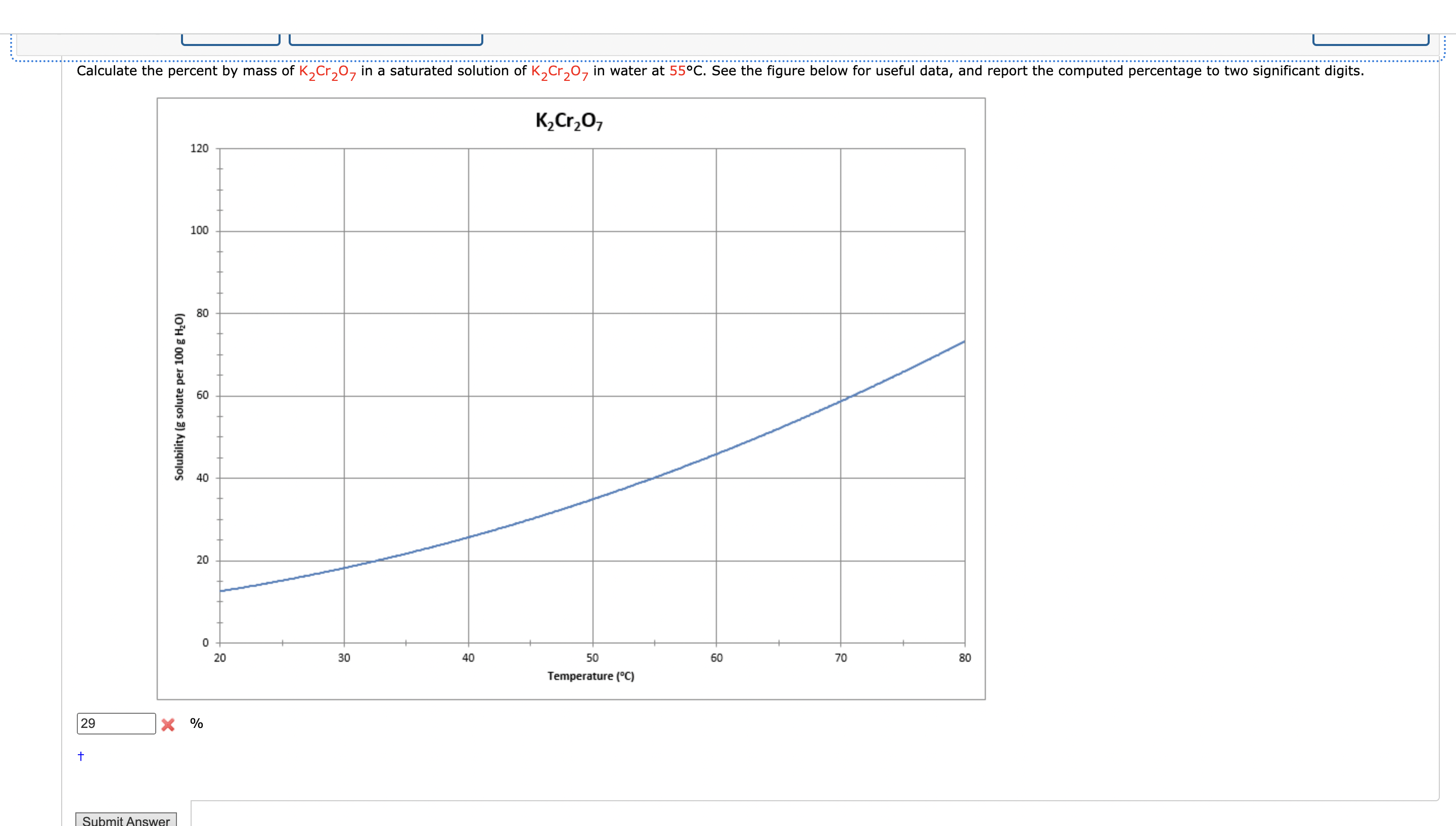Click the red incorrect X mark

pos(168,724)
